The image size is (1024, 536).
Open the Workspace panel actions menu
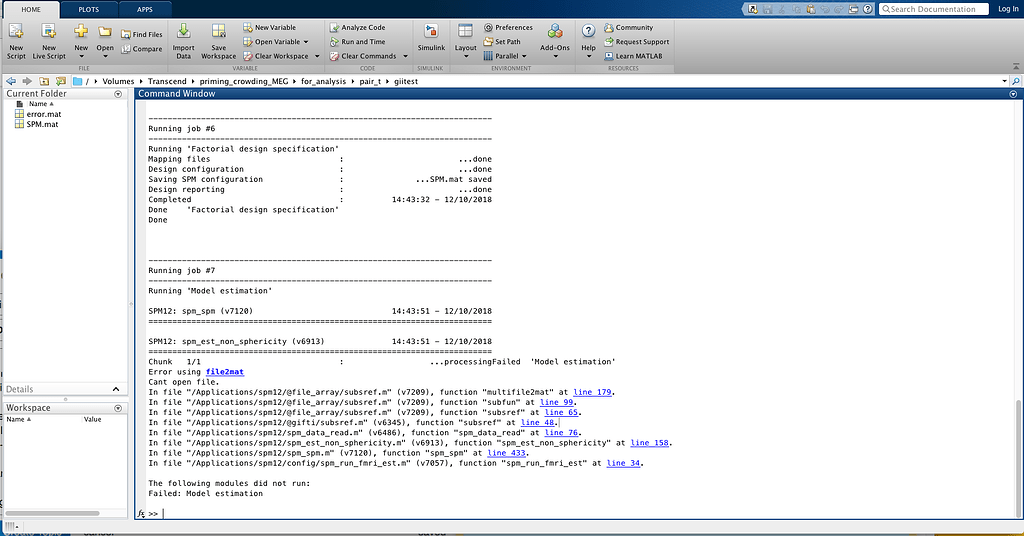[118, 408]
